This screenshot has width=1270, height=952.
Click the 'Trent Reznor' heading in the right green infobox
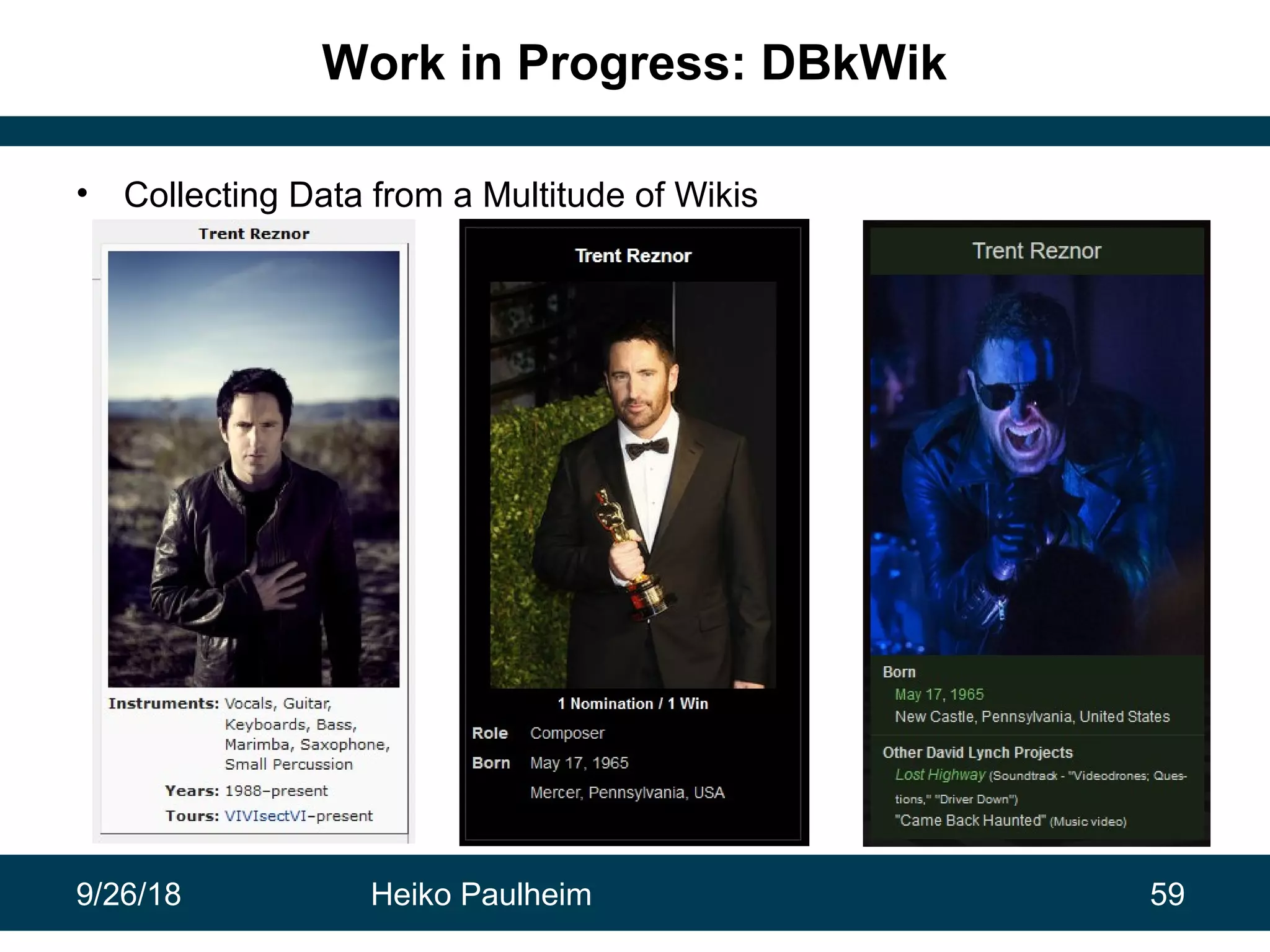[x=1037, y=250]
